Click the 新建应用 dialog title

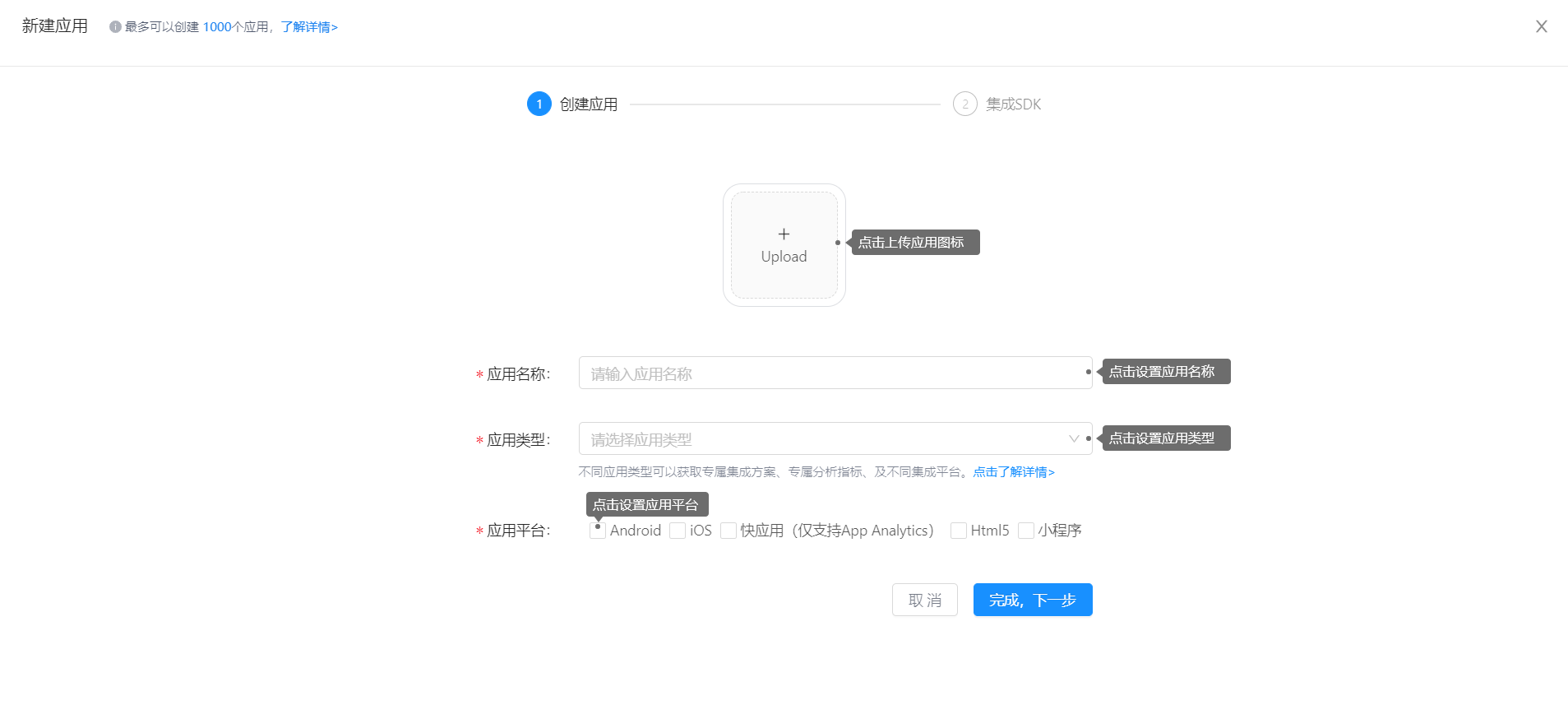point(55,26)
